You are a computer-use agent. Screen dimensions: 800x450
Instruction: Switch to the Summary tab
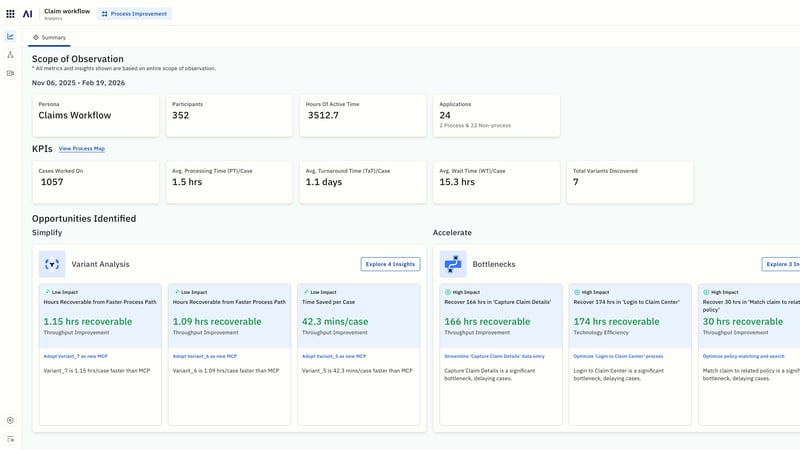(49, 37)
